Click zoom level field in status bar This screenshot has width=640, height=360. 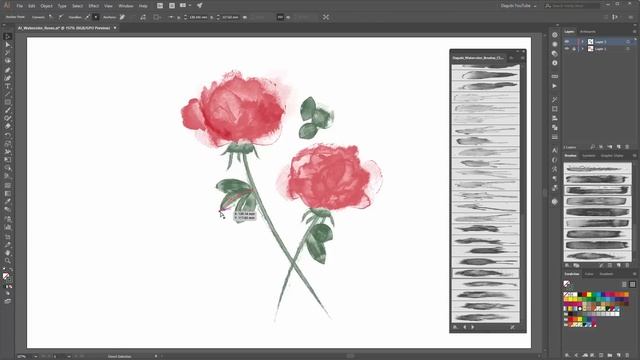[x=24, y=356]
